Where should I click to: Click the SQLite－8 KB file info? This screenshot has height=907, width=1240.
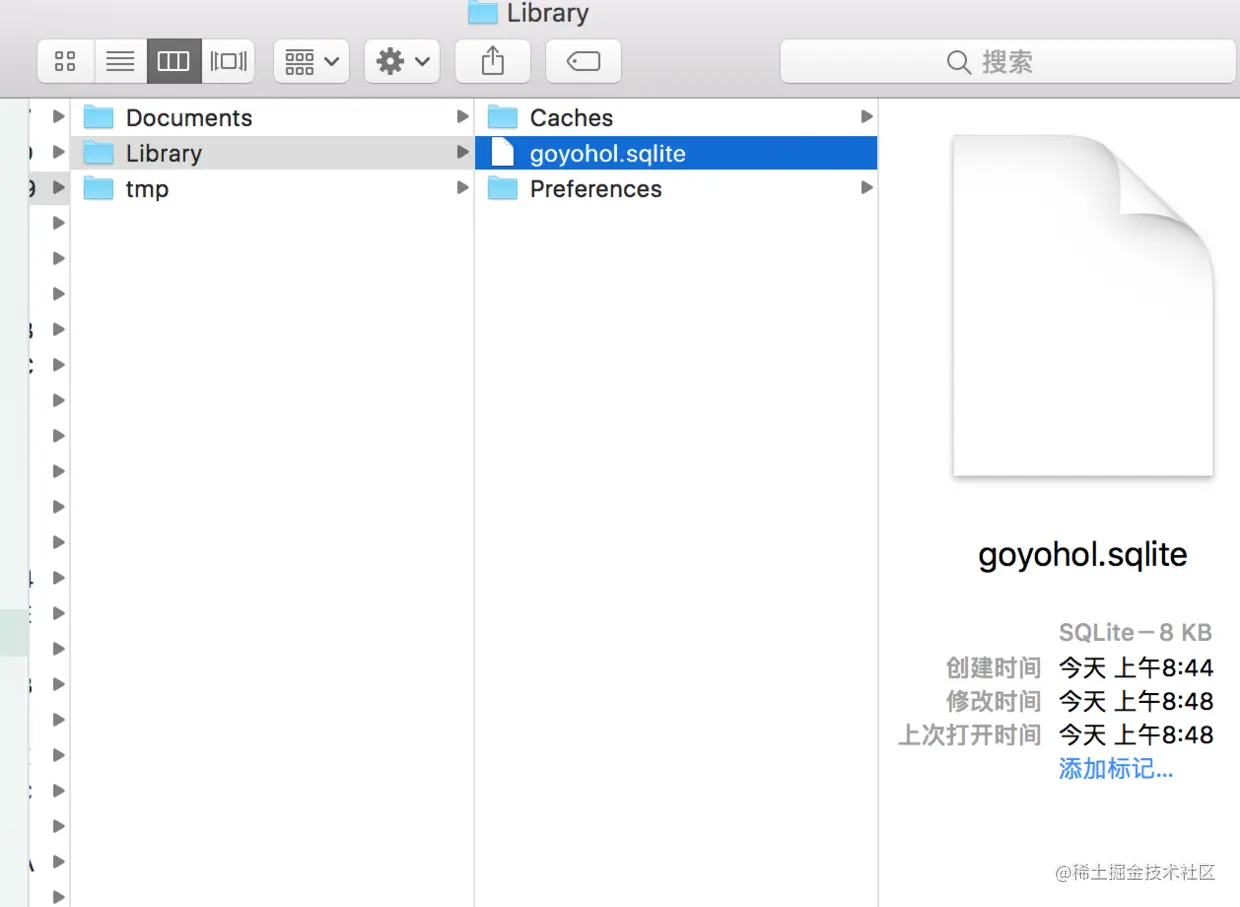tap(1135, 633)
